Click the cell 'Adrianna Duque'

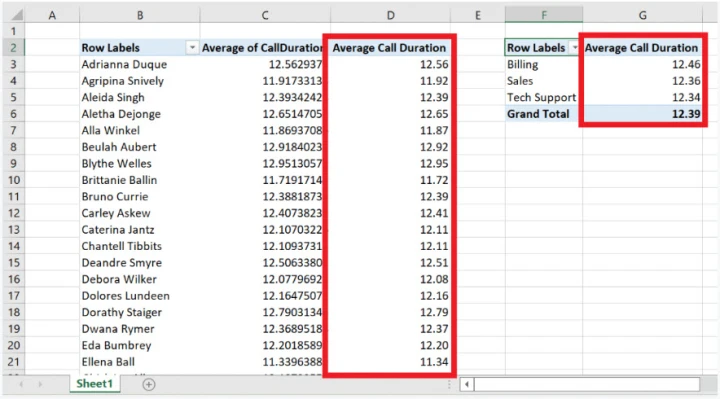[x=140, y=64]
